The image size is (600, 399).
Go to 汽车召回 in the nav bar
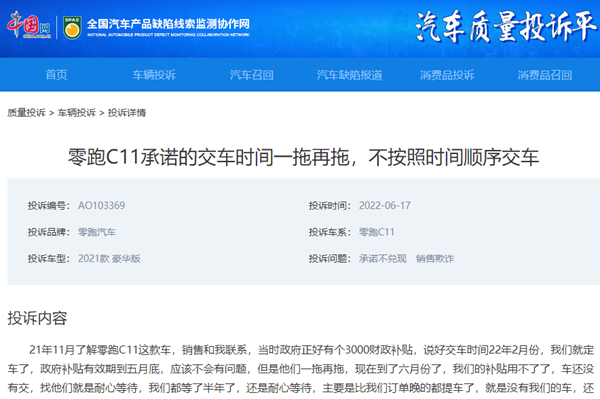pyautogui.click(x=252, y=75)
